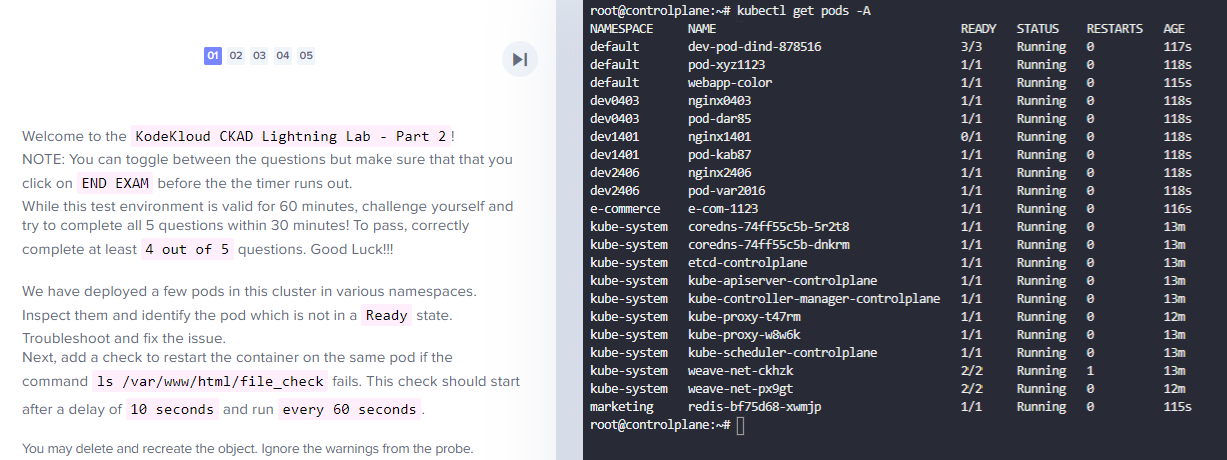The image size is (1227, 460).
Task: Click the nginx1401 pod name in terminal
Action: click(x=719, y=137)
